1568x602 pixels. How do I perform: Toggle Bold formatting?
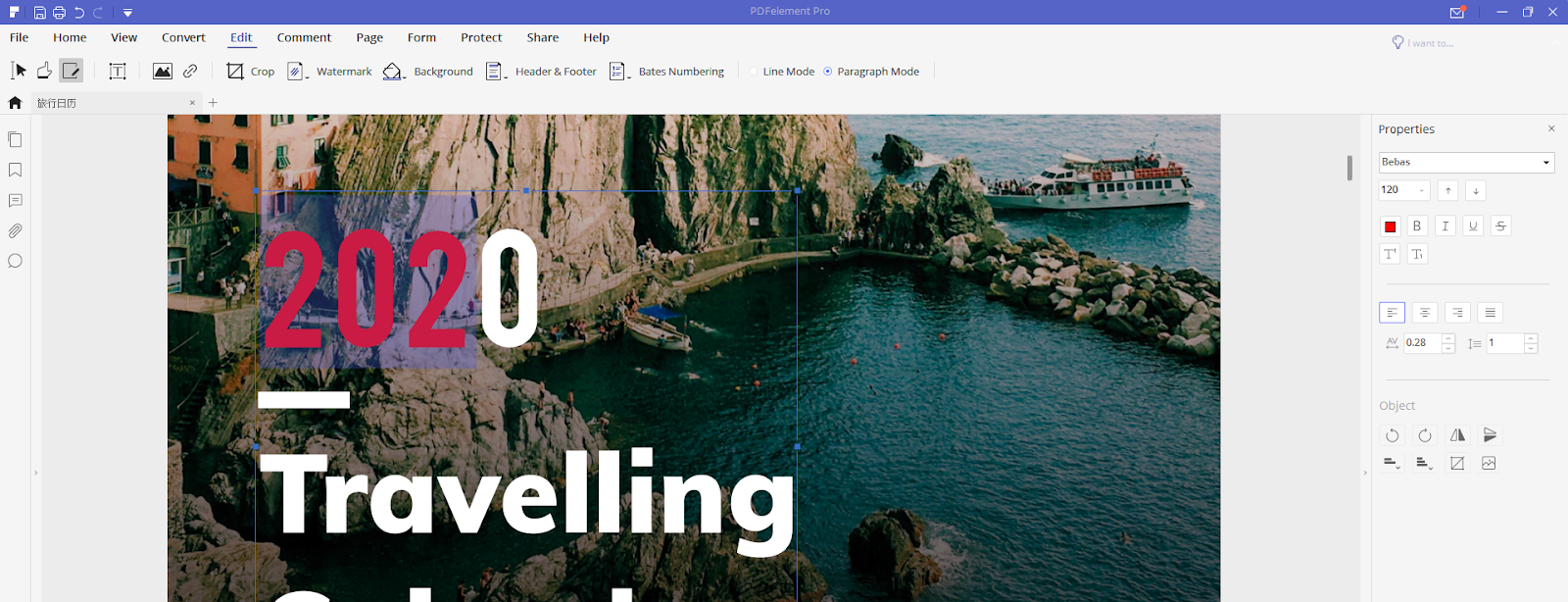coord(1417,226)
